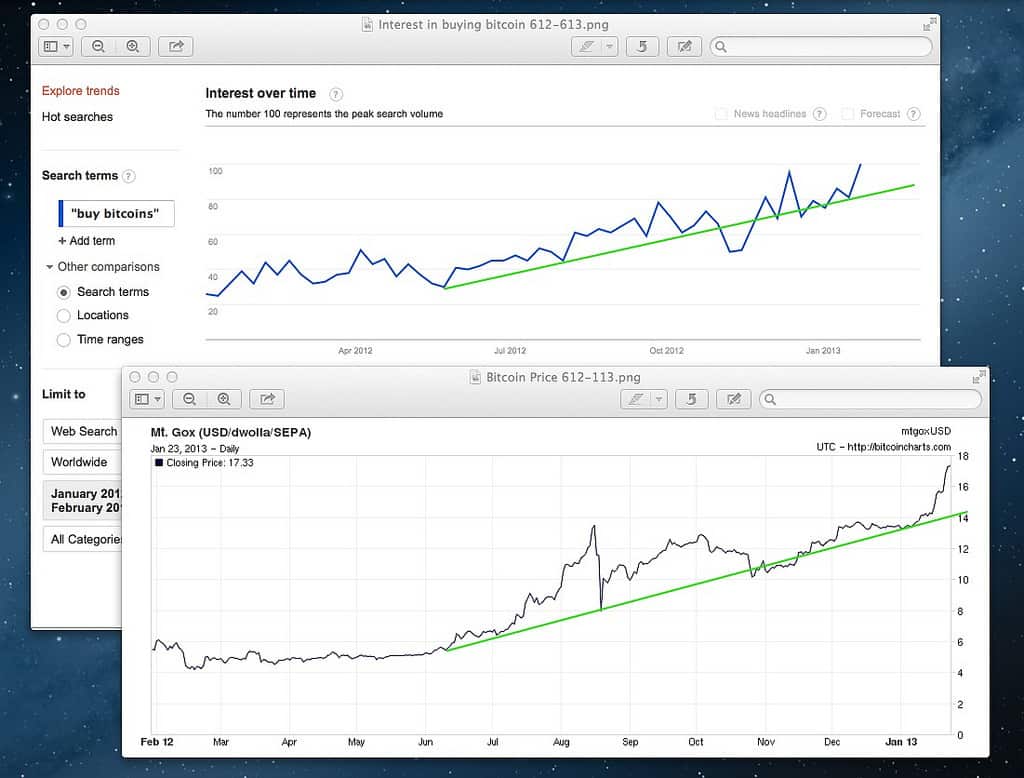Choose the Time ranges comparison option
Screen dimensions: 1024x778
[64, 340]
